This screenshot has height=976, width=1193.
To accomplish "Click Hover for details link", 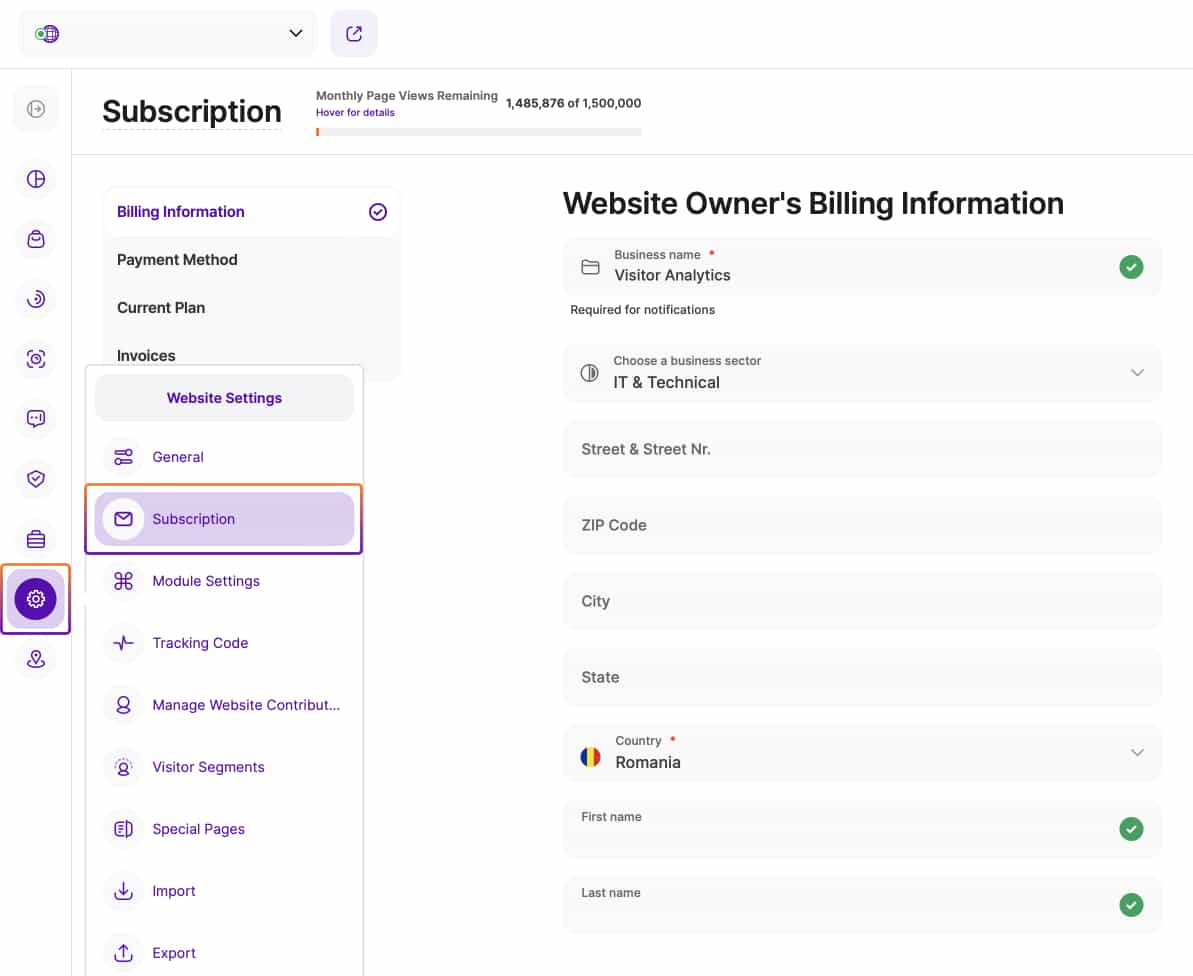I will click(x=355, y=113).
